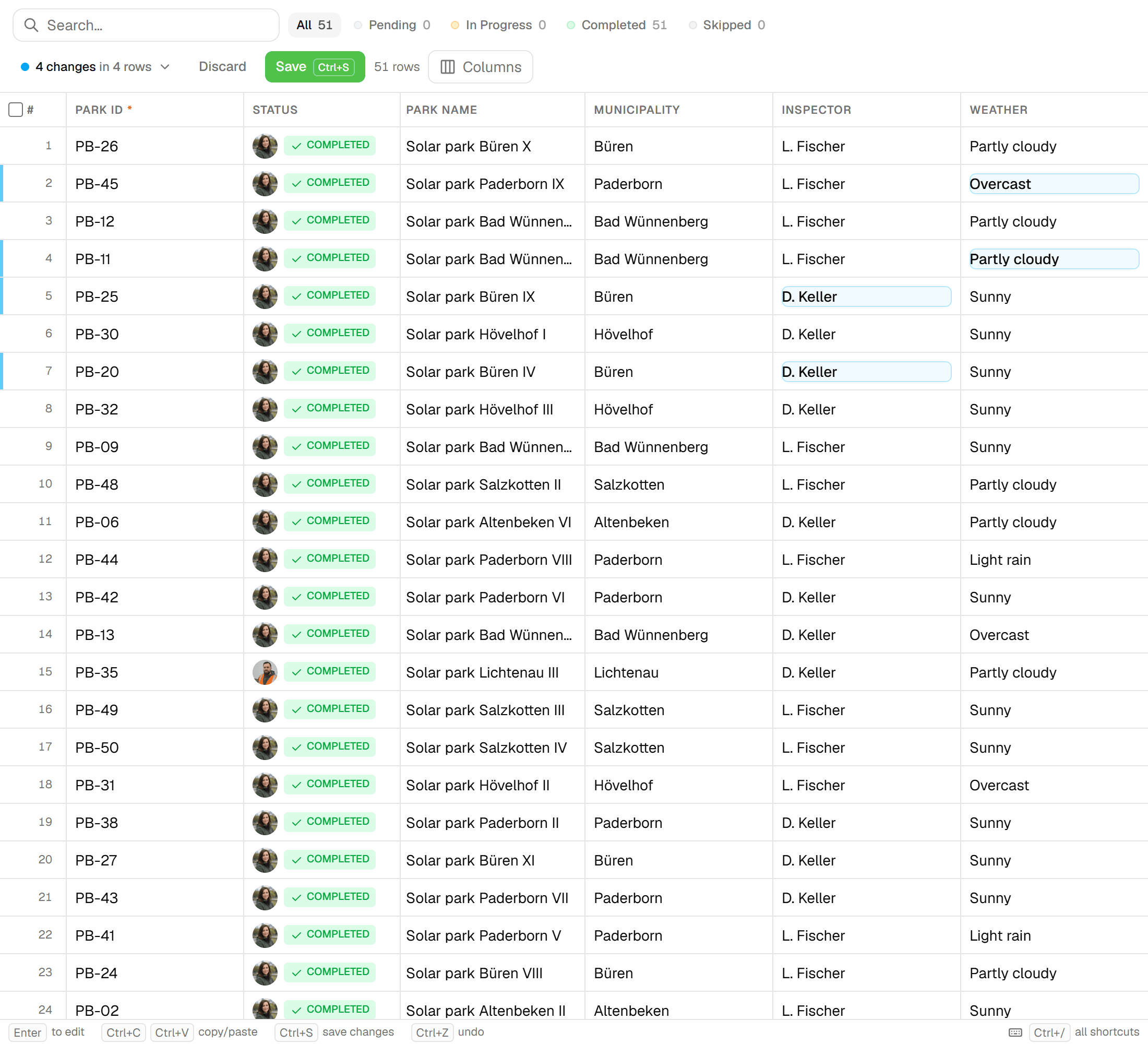Switch to the All 51 filter tab
Screen dimensions: 1148x1044
pyautogui.click(x=314, y=25)
